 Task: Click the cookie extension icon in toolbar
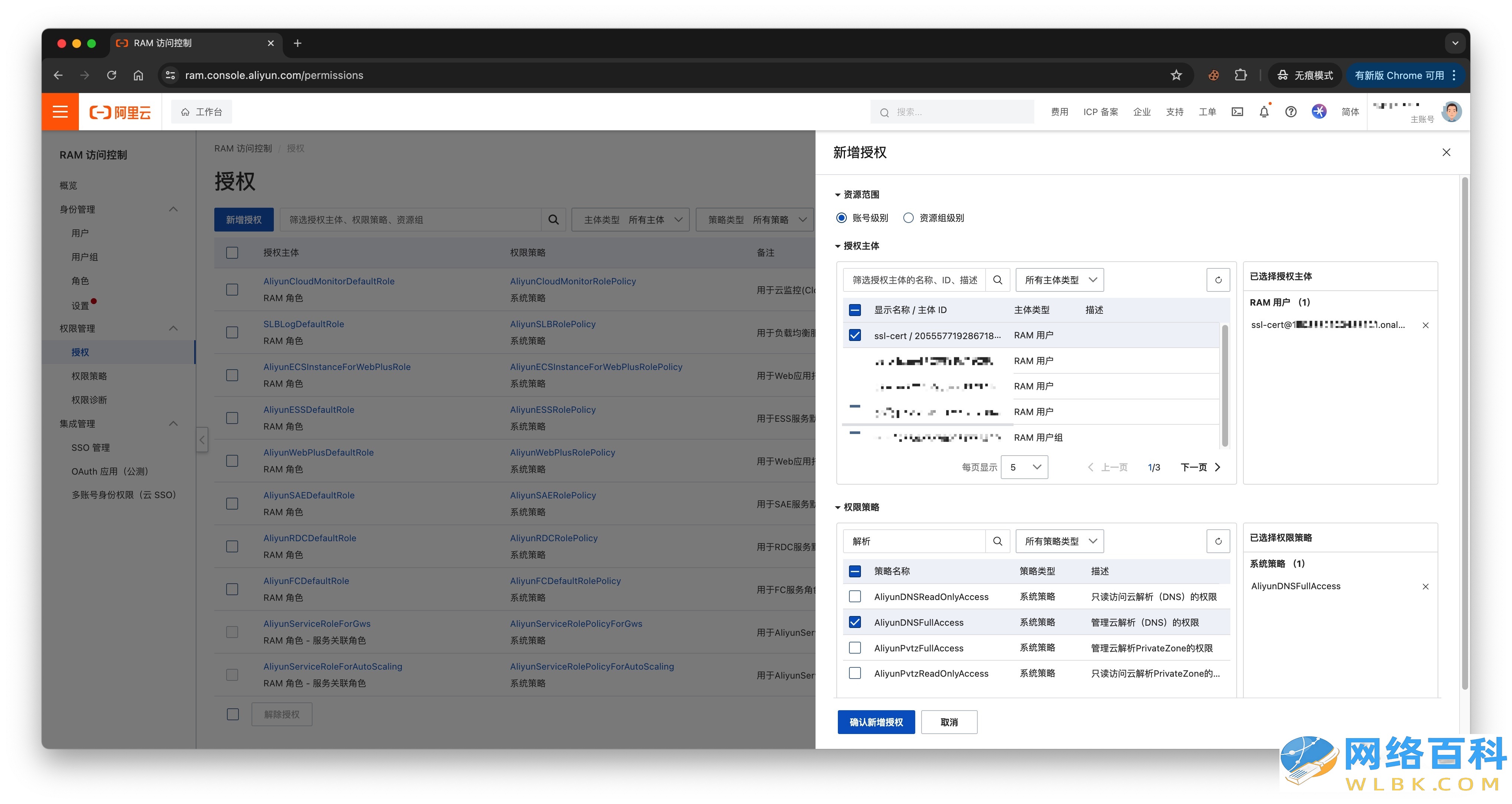coord(1213,75)
